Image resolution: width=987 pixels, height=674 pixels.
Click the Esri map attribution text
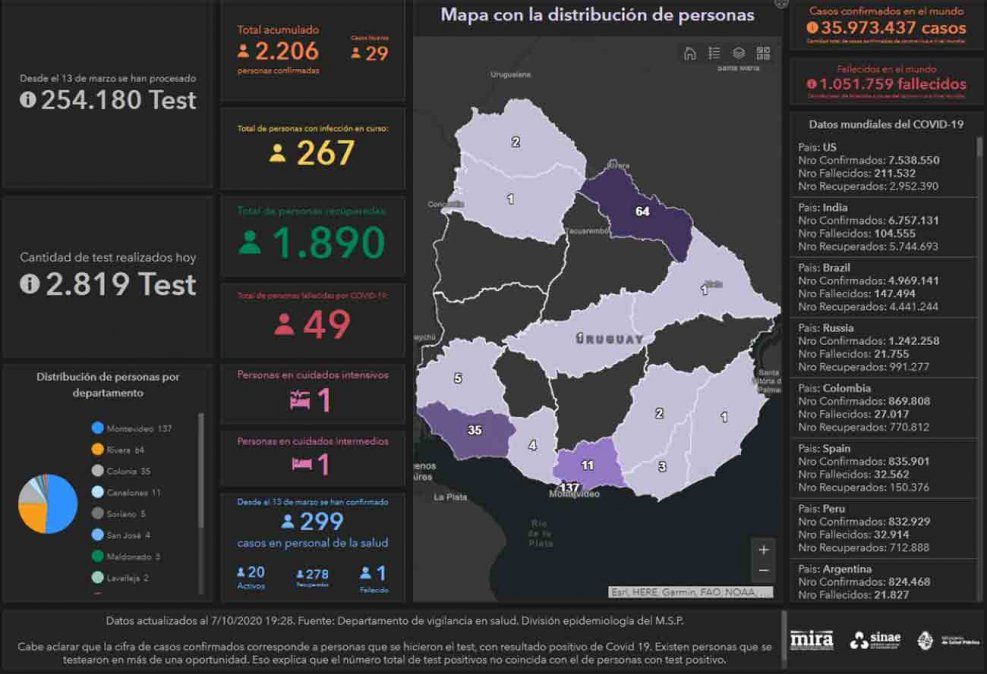pyautogui.click(x=690, y=592)
